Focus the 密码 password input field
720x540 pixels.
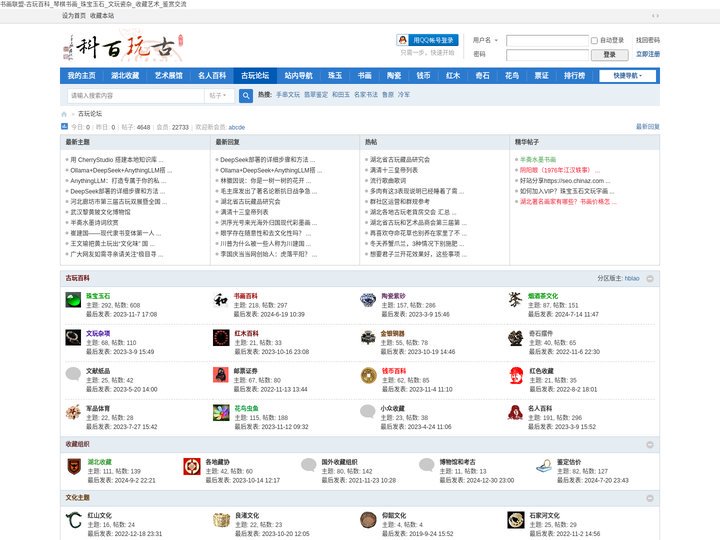click(547, 55)
